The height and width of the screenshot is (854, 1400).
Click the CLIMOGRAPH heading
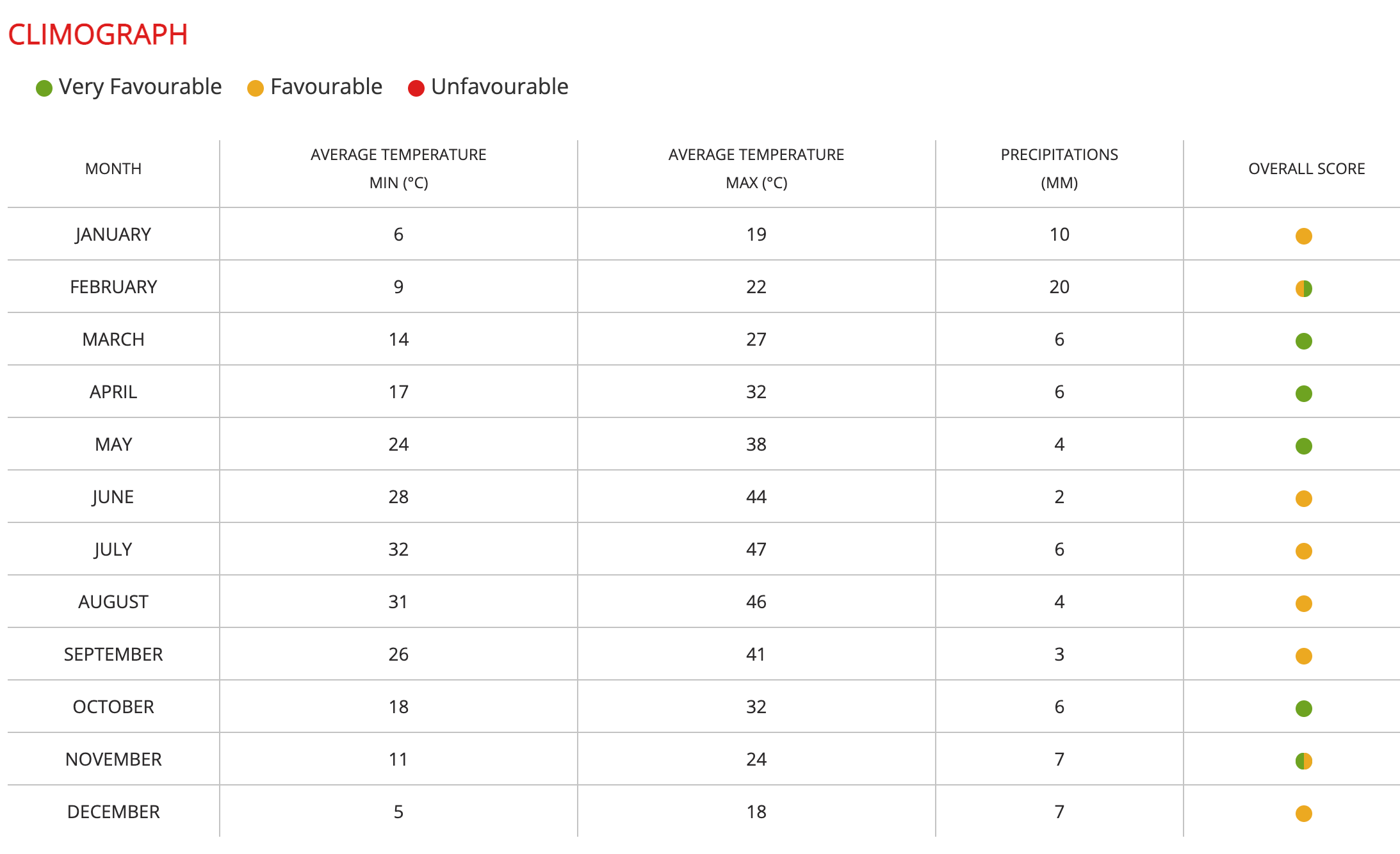click(98, 35)
